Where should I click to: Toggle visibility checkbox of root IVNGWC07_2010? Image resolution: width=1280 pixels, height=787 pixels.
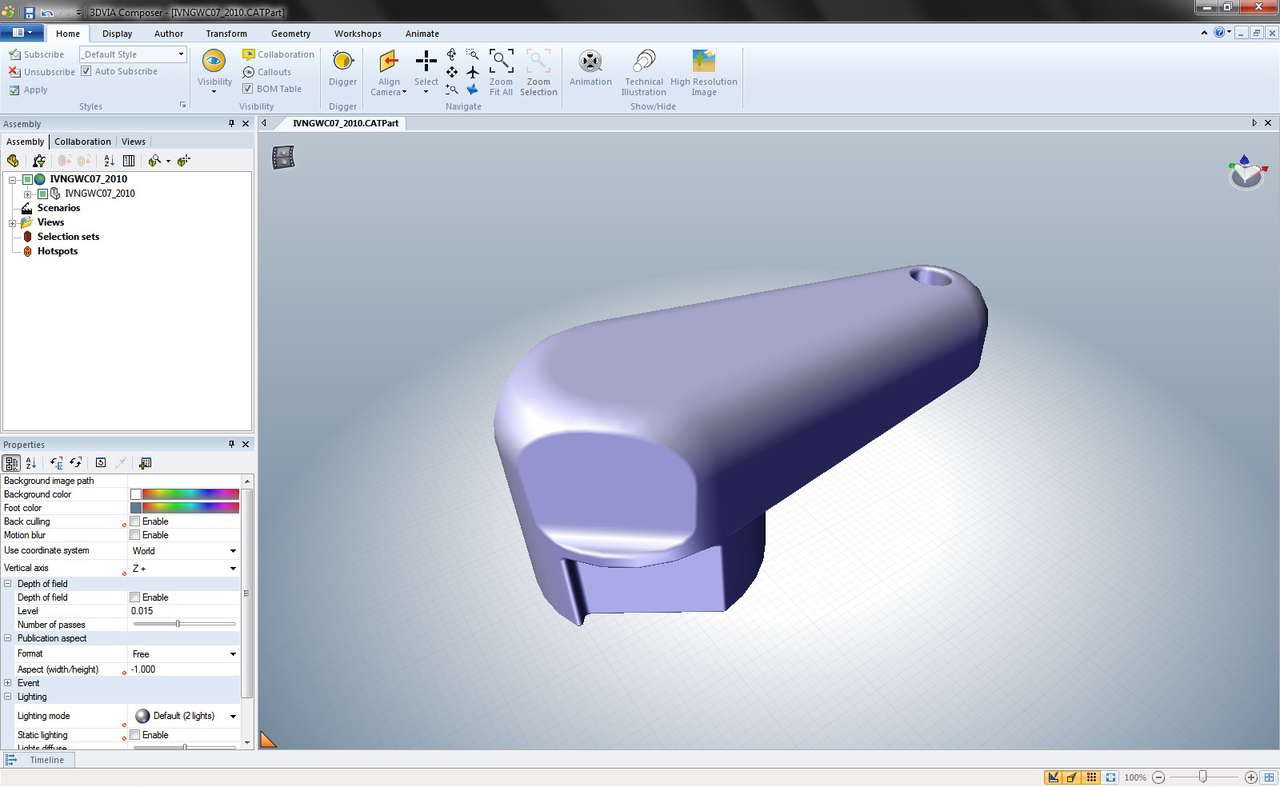pyautogui.click(x=27, y=179)
